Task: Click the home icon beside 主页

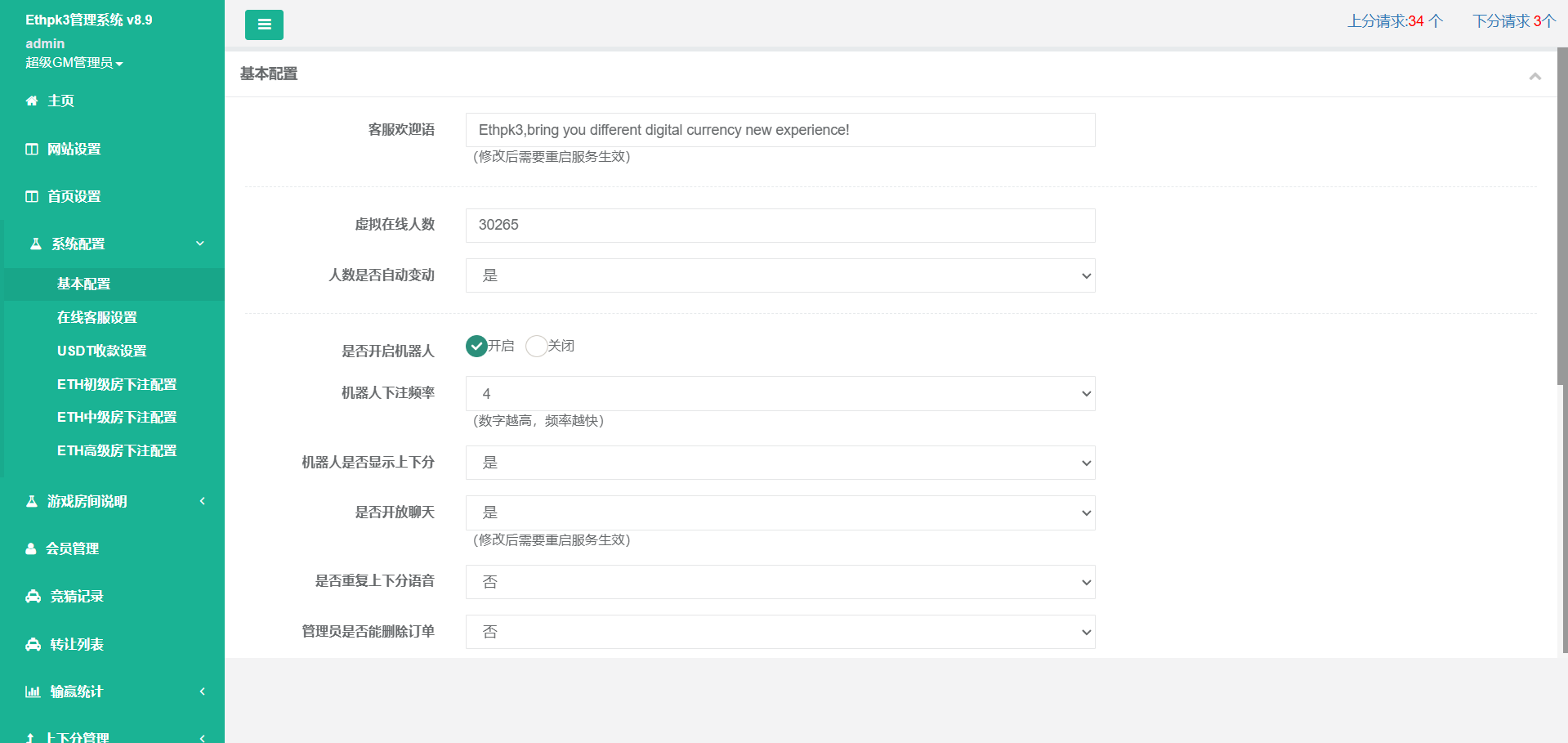Action: tap(32, 101)
